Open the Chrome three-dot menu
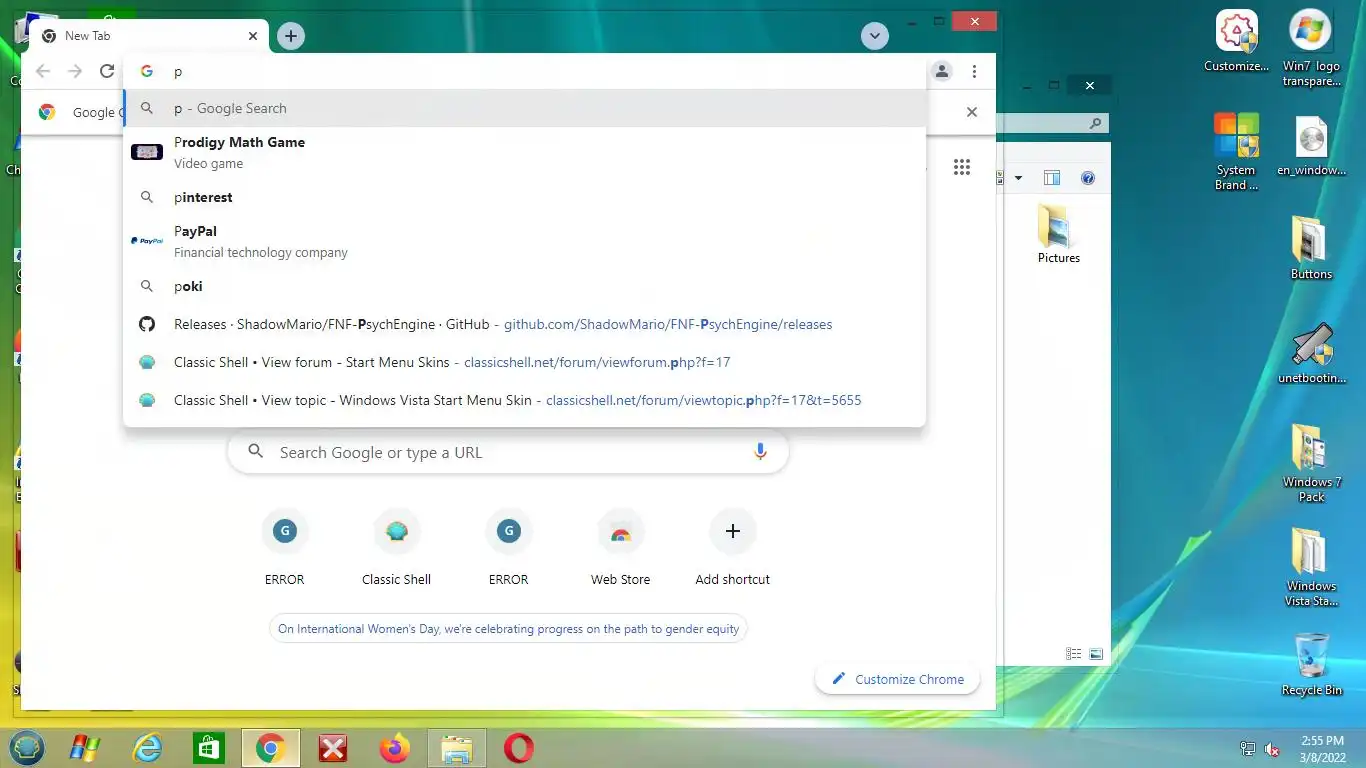The height and width of the screenshot is (768, 1366). [974, 71]
